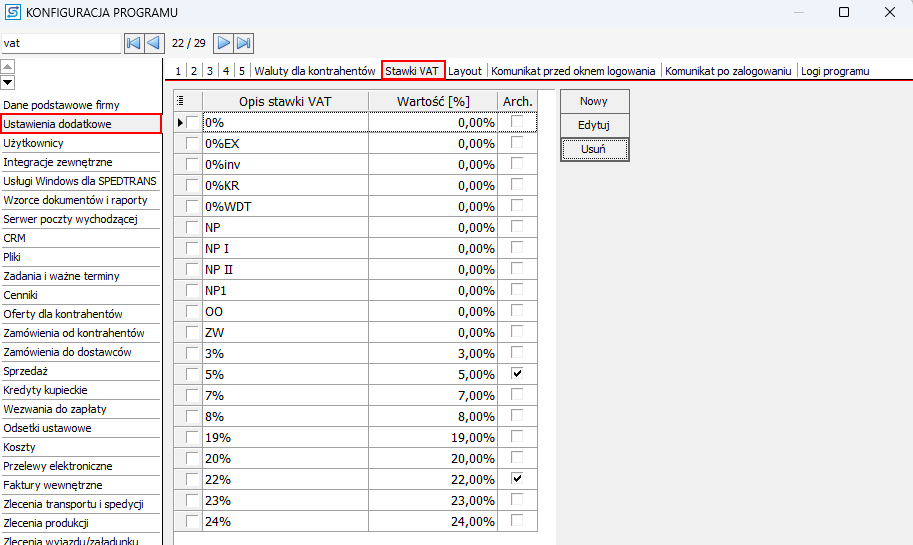The width and height of the screenshot is (913, 545).
Task: Toggle Arch. checkbox for 5% rate
Action: (517, 373)
